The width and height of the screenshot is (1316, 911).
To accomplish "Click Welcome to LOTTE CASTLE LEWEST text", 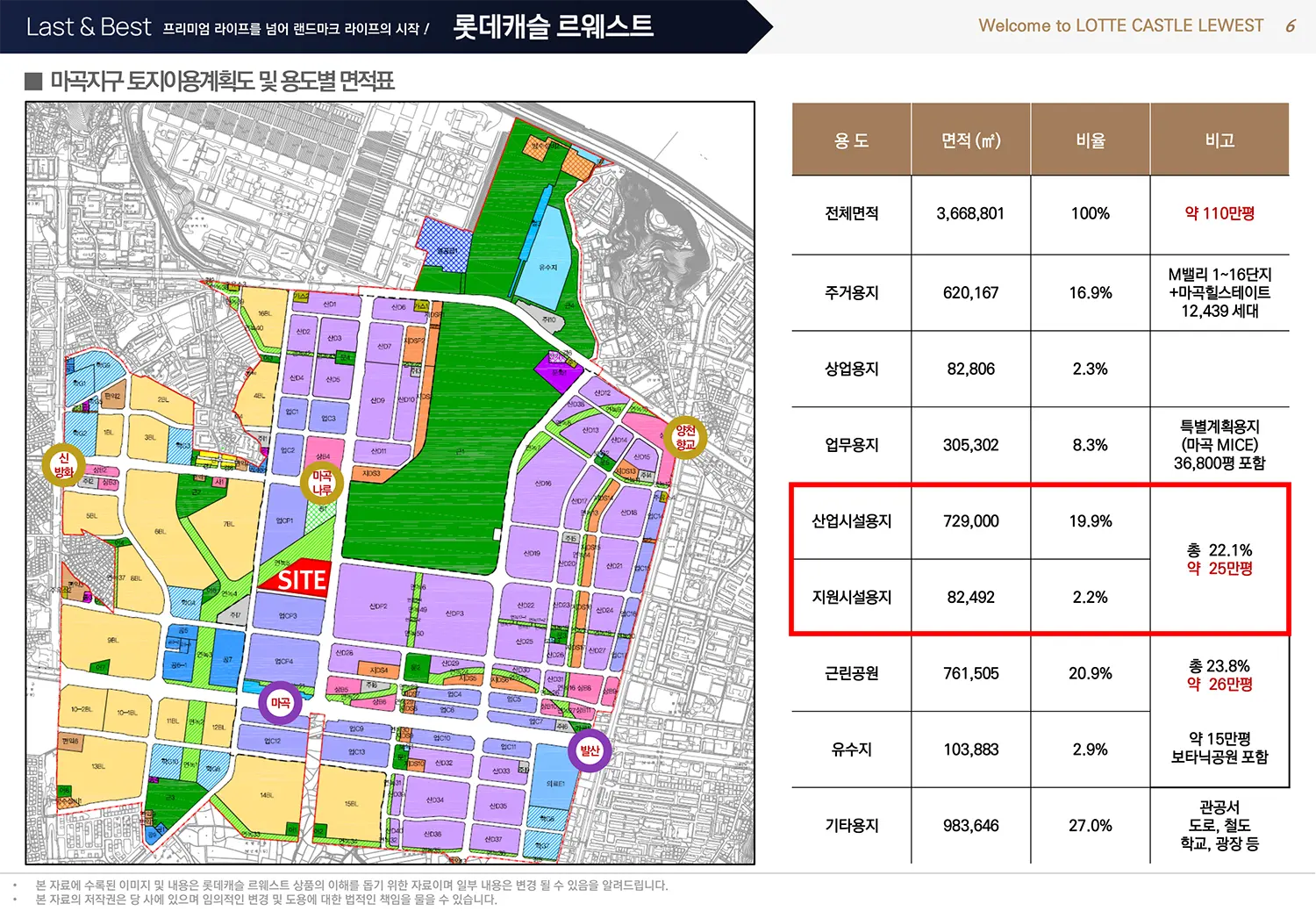I will (1121, 25).
